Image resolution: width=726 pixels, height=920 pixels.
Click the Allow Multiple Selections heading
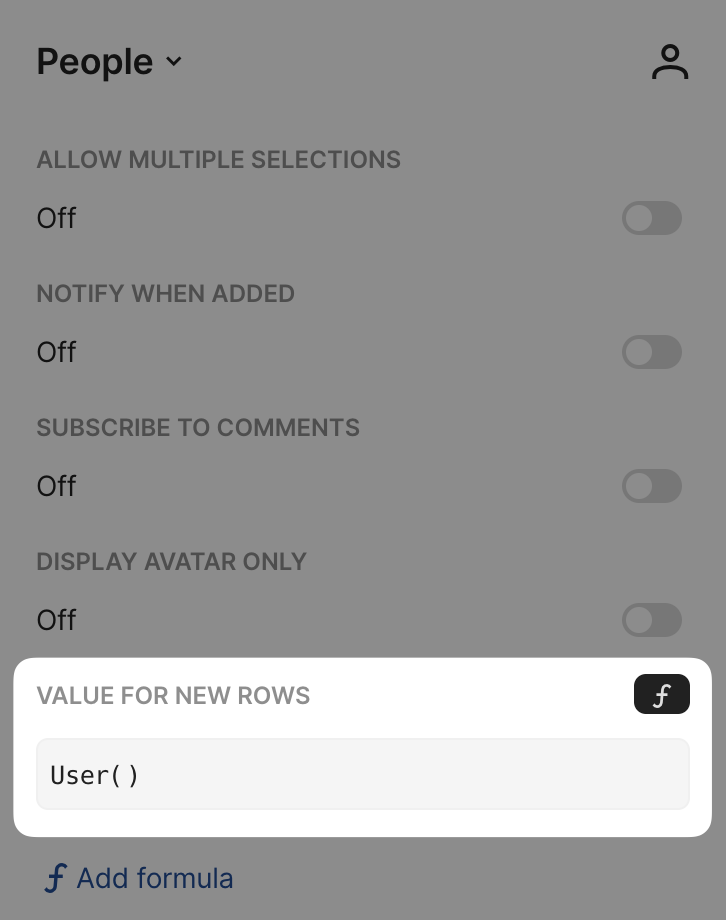coord(218,160)
